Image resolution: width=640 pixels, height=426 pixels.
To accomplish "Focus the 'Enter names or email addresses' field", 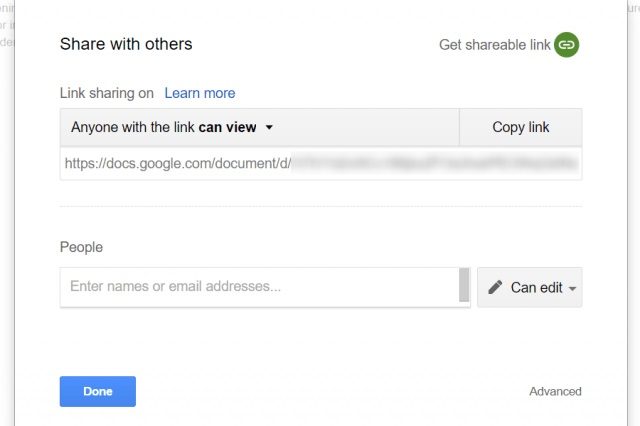I will (x=258, y=286).
